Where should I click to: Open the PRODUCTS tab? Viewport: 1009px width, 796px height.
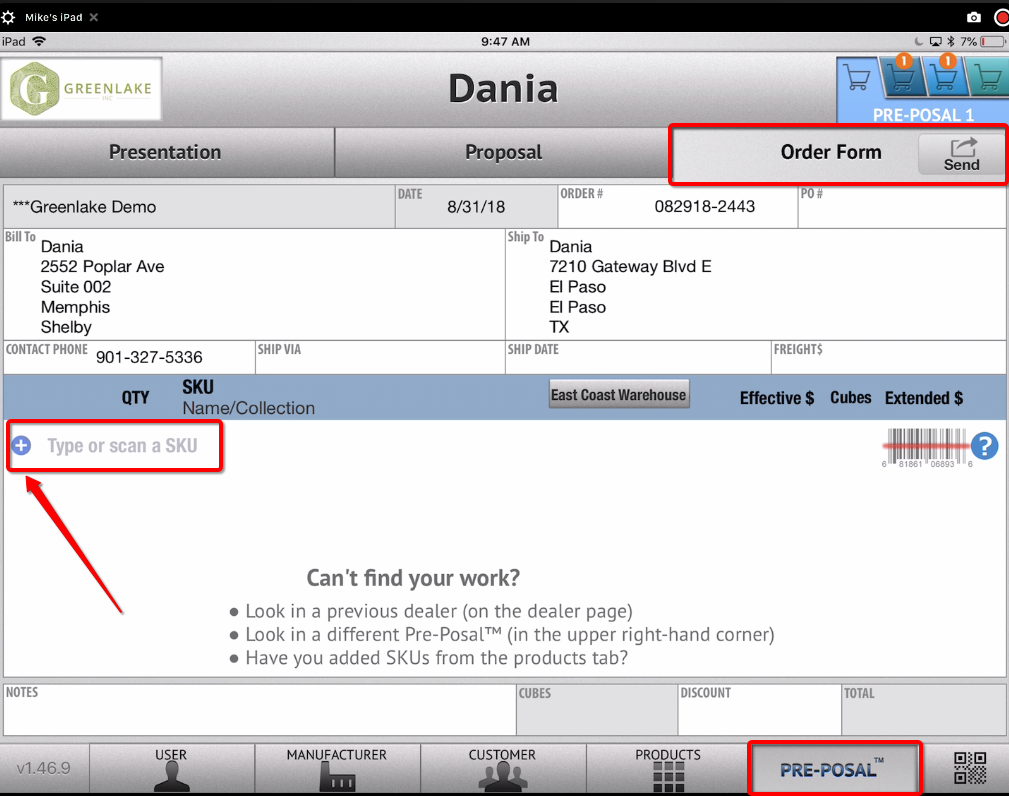pyautogui.click(x=668, y=769)
